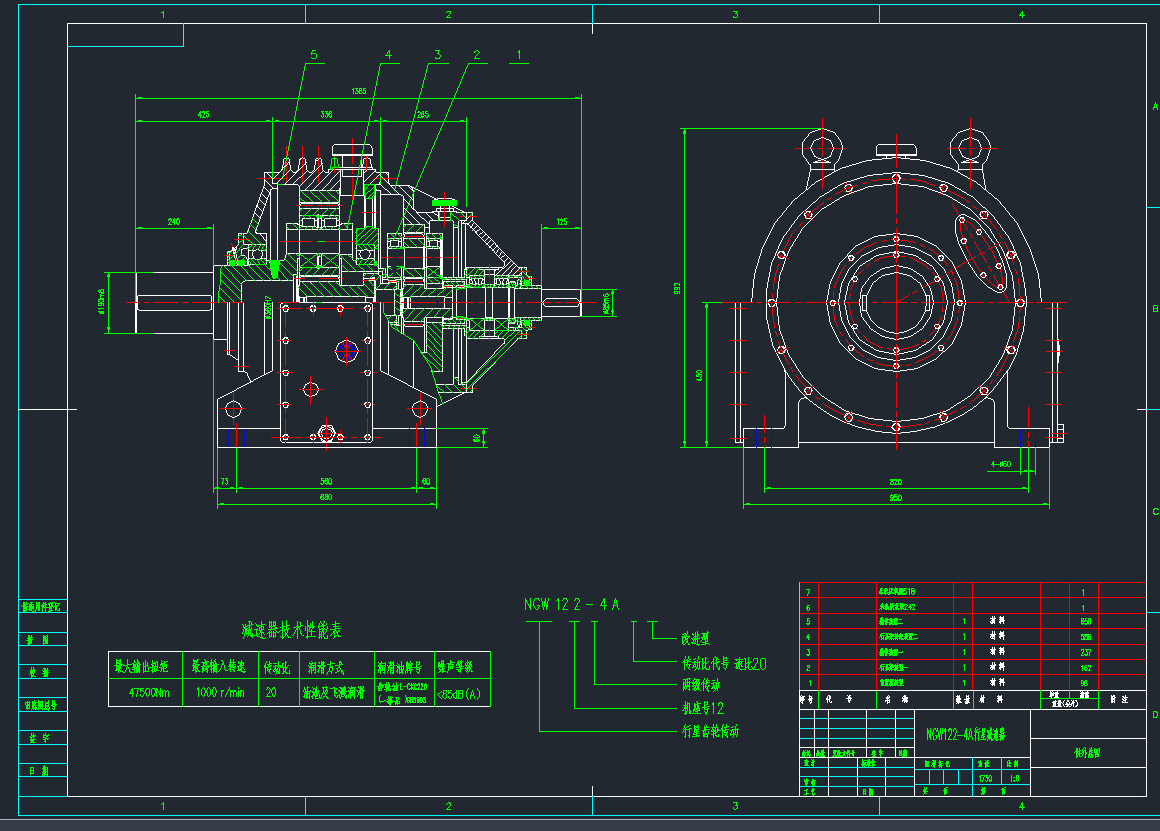Select the left lifting eye on front view
The width and height of the screenshot is (1160, 831).
coord(821,146)
